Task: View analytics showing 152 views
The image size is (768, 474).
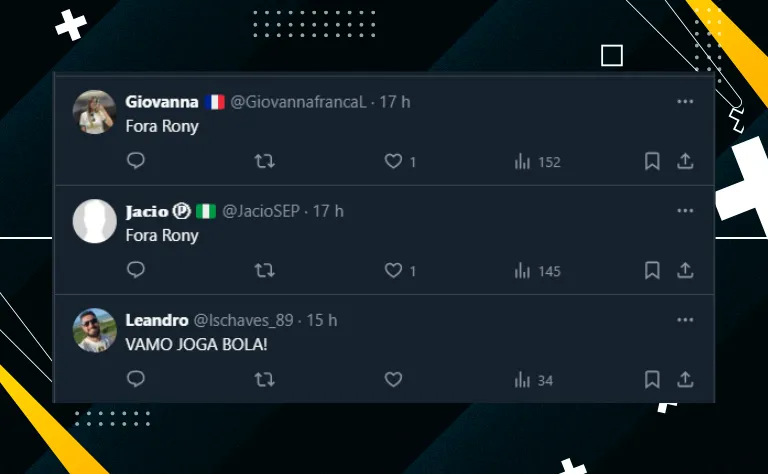Action: 537,162
